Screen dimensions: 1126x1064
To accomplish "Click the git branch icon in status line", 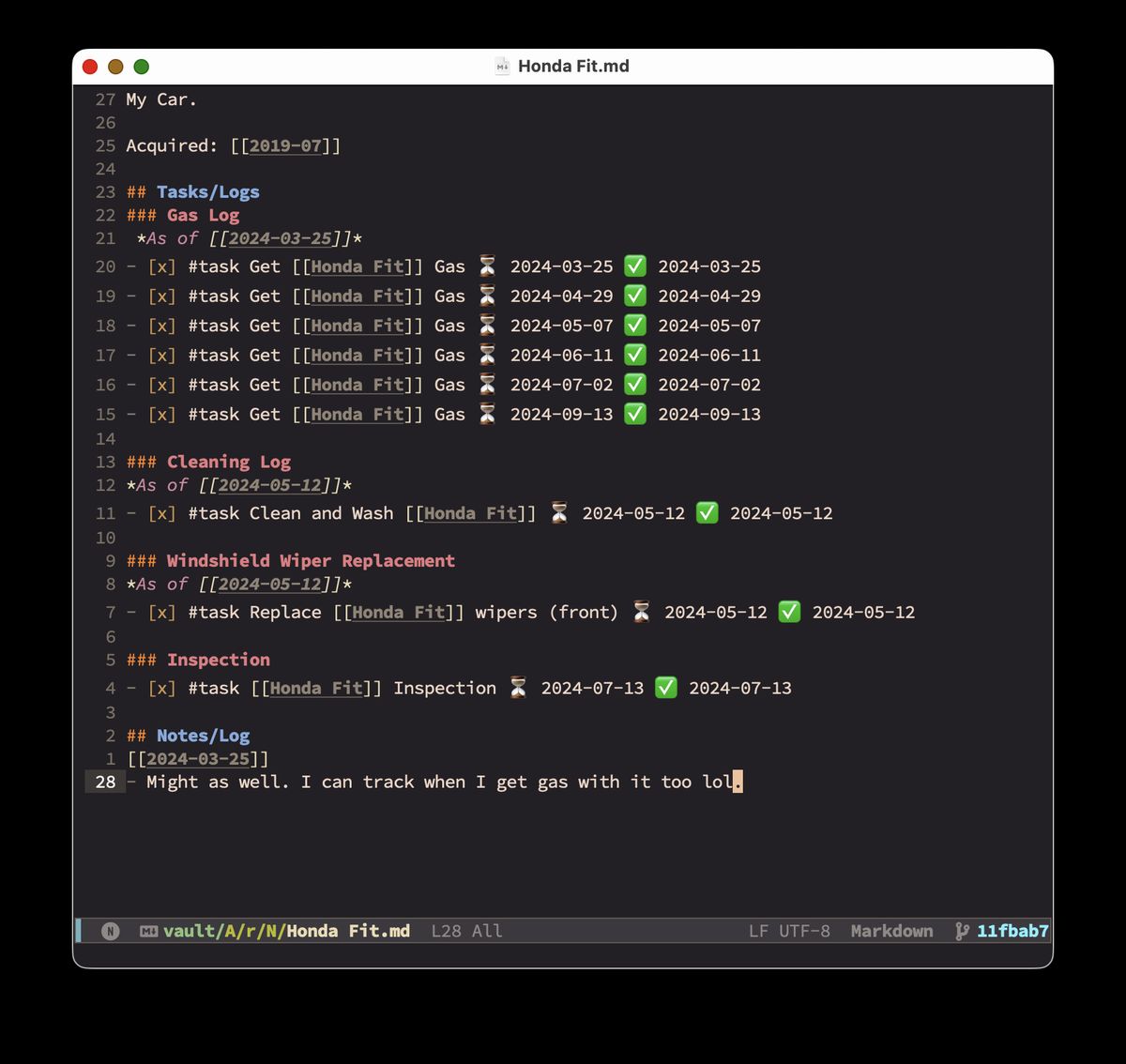I will pyautogui.click(x=961, y=931).
